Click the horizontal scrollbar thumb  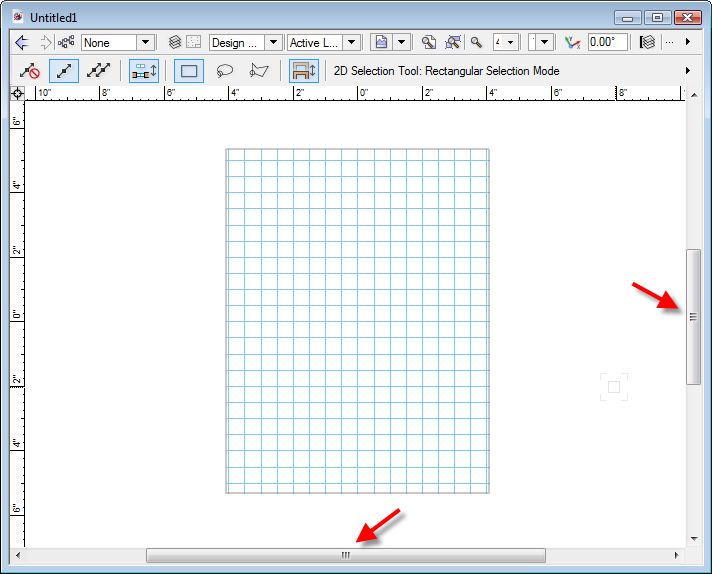(345, 555)
